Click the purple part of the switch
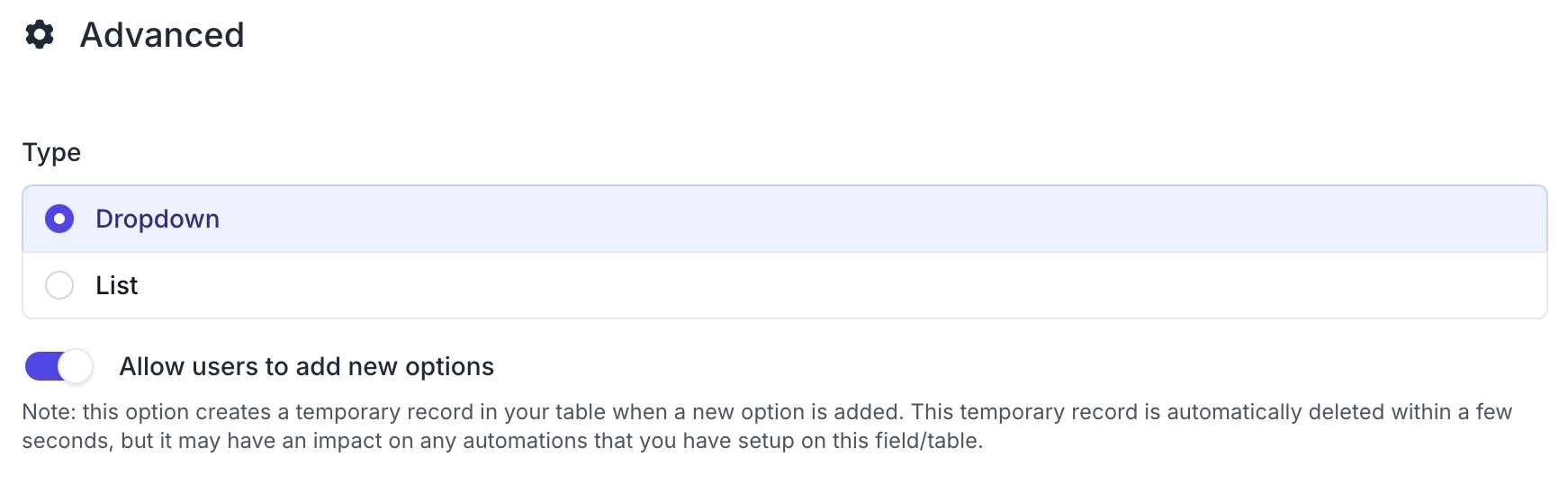 pyautogui.click(x=41, y=366)
